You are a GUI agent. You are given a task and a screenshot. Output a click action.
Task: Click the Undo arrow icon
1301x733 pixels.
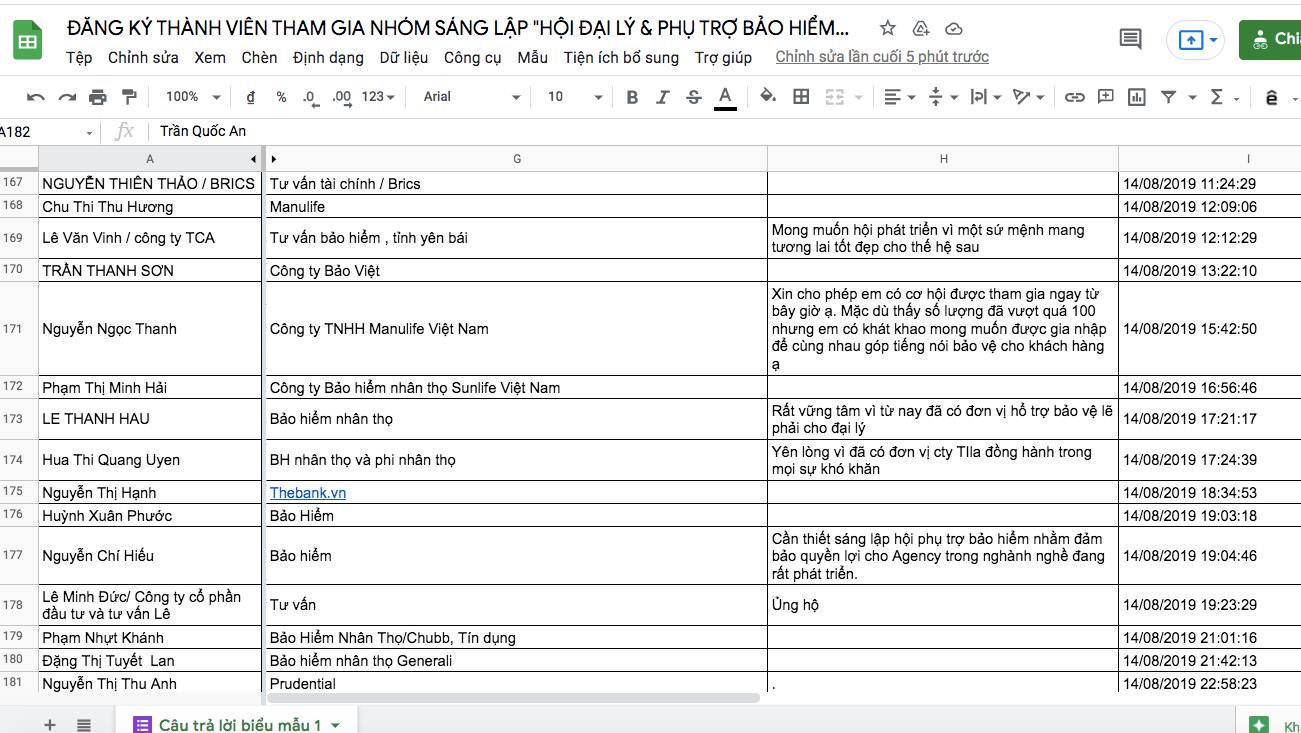coord(36,97)
